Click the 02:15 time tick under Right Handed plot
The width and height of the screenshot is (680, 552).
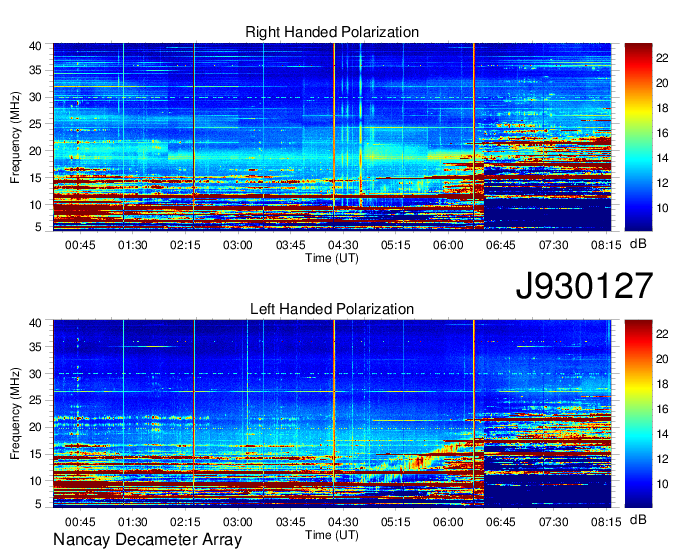[x=185, y=245]
